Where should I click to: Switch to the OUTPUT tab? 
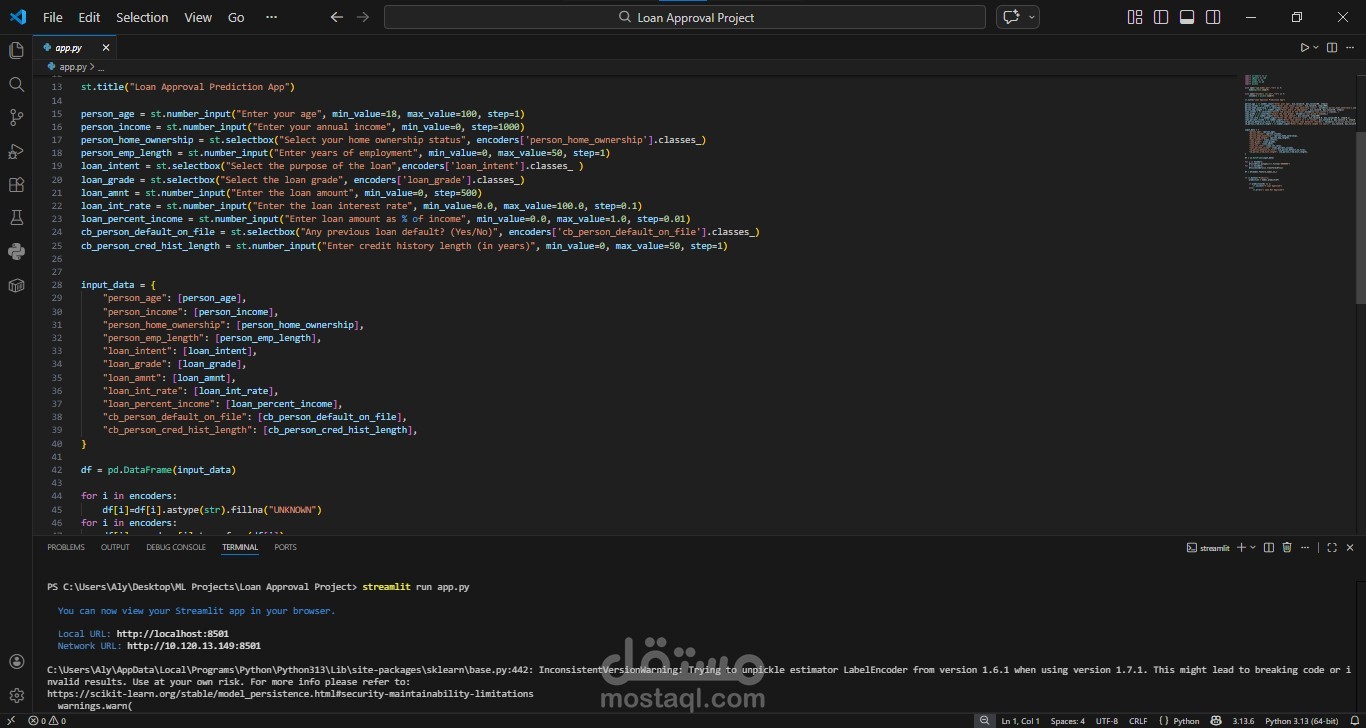click(x=115, y=547)
